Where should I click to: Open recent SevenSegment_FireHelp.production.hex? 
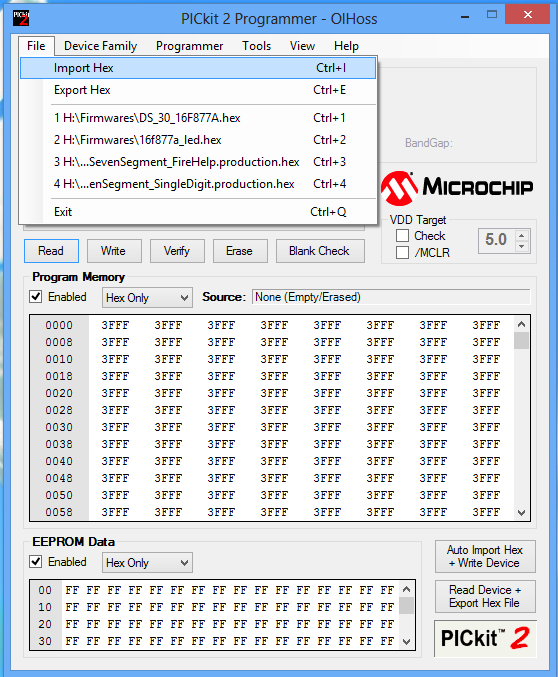[198, 162]
